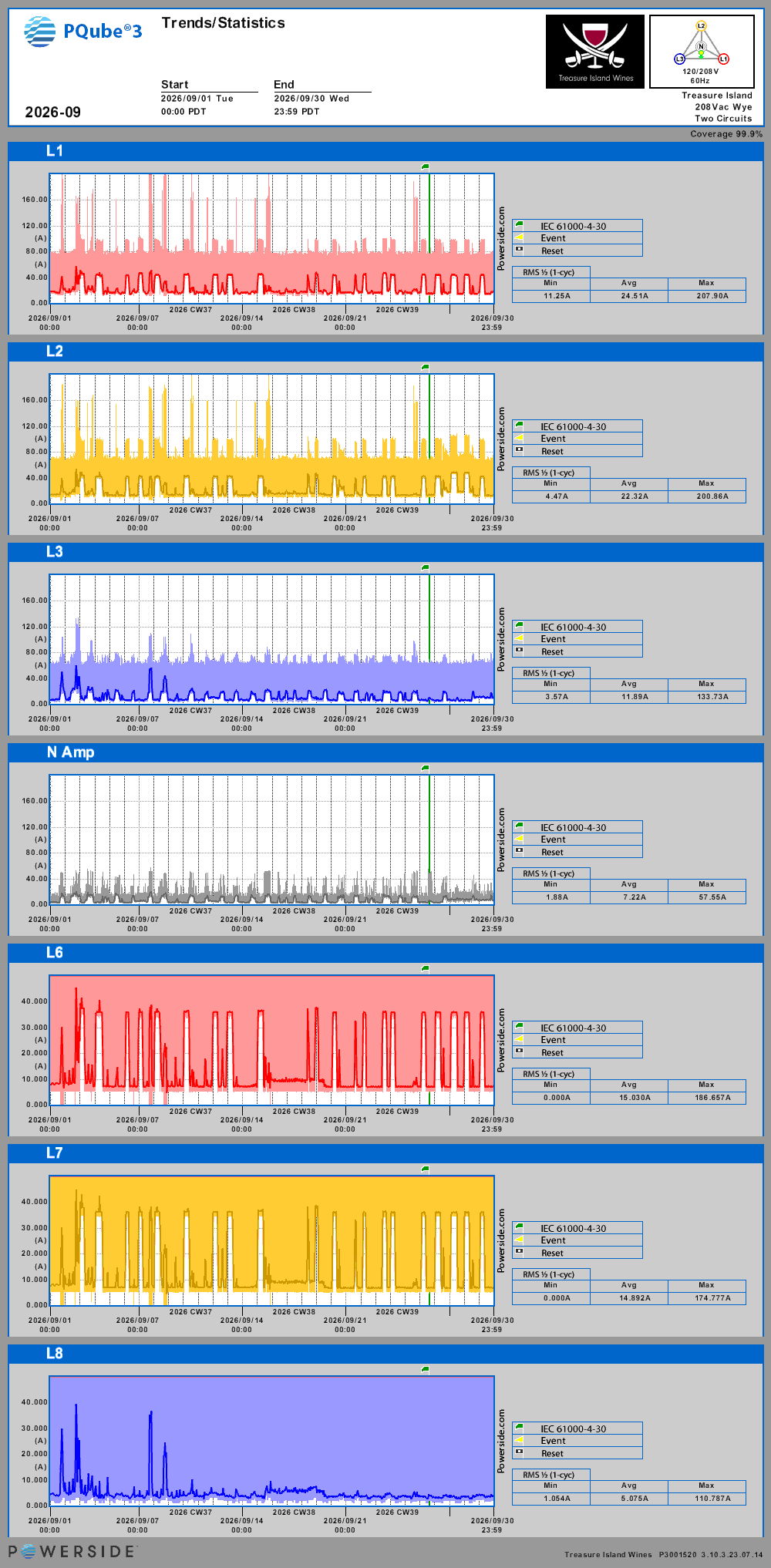The height and width of the screenshot is (1568, 771).
Task: Click the L6 Max value 186.657A
Action: pos(712,1098)
